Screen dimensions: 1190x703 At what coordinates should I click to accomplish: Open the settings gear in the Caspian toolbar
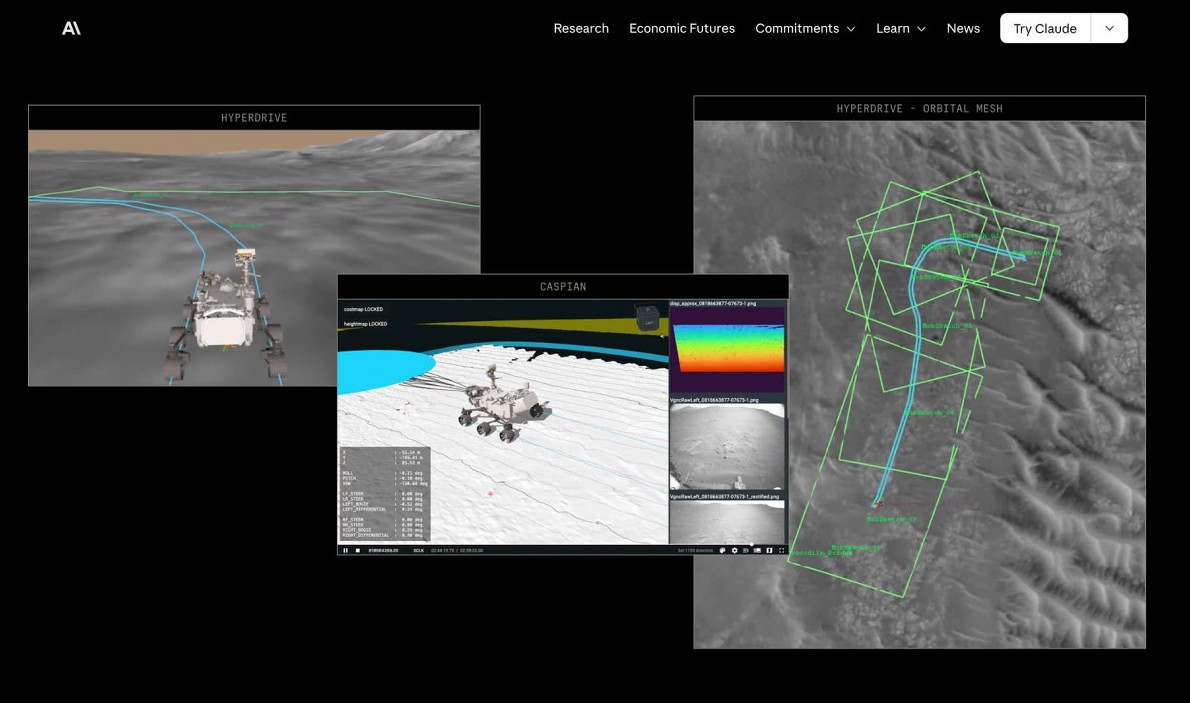(x=735, y=550)
